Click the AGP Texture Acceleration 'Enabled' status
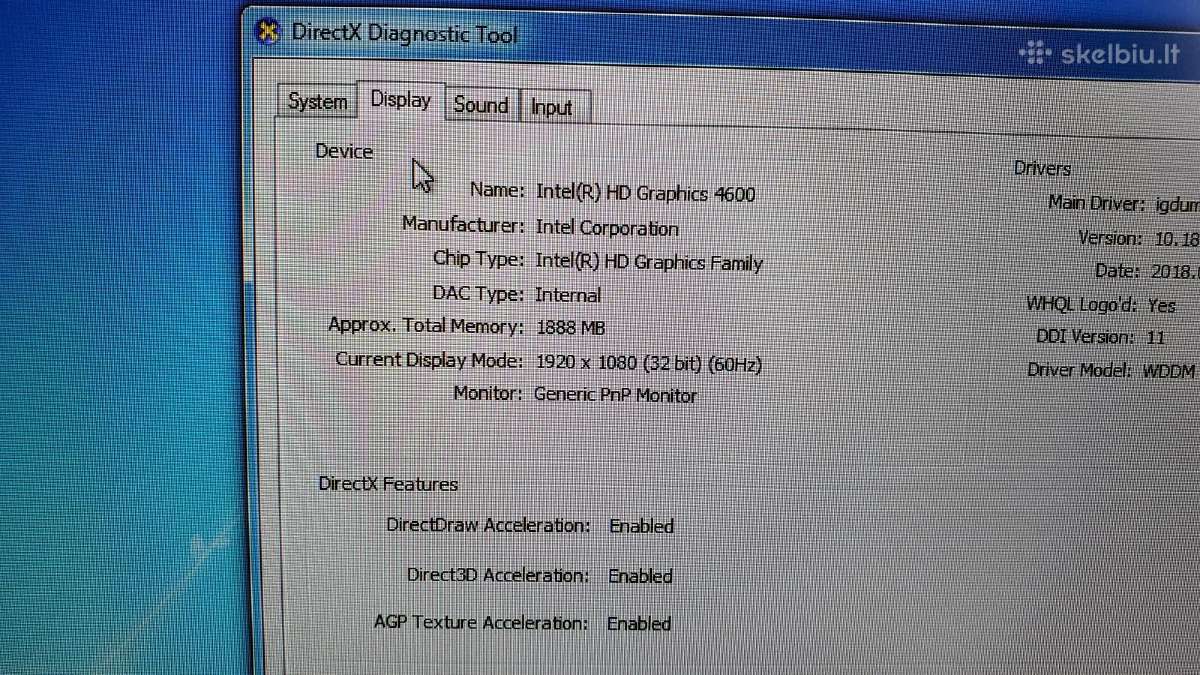1200x675 pixels. point(638,623)
